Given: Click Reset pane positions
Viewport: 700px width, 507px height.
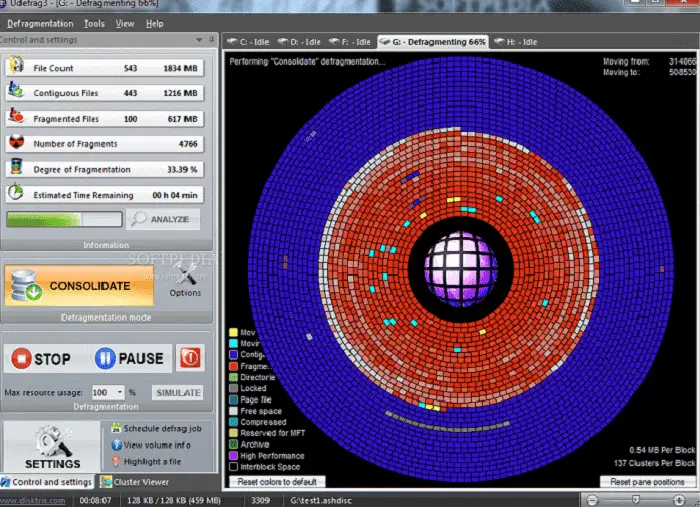Looking at the screenshot, I should click(x=647, y=482).
